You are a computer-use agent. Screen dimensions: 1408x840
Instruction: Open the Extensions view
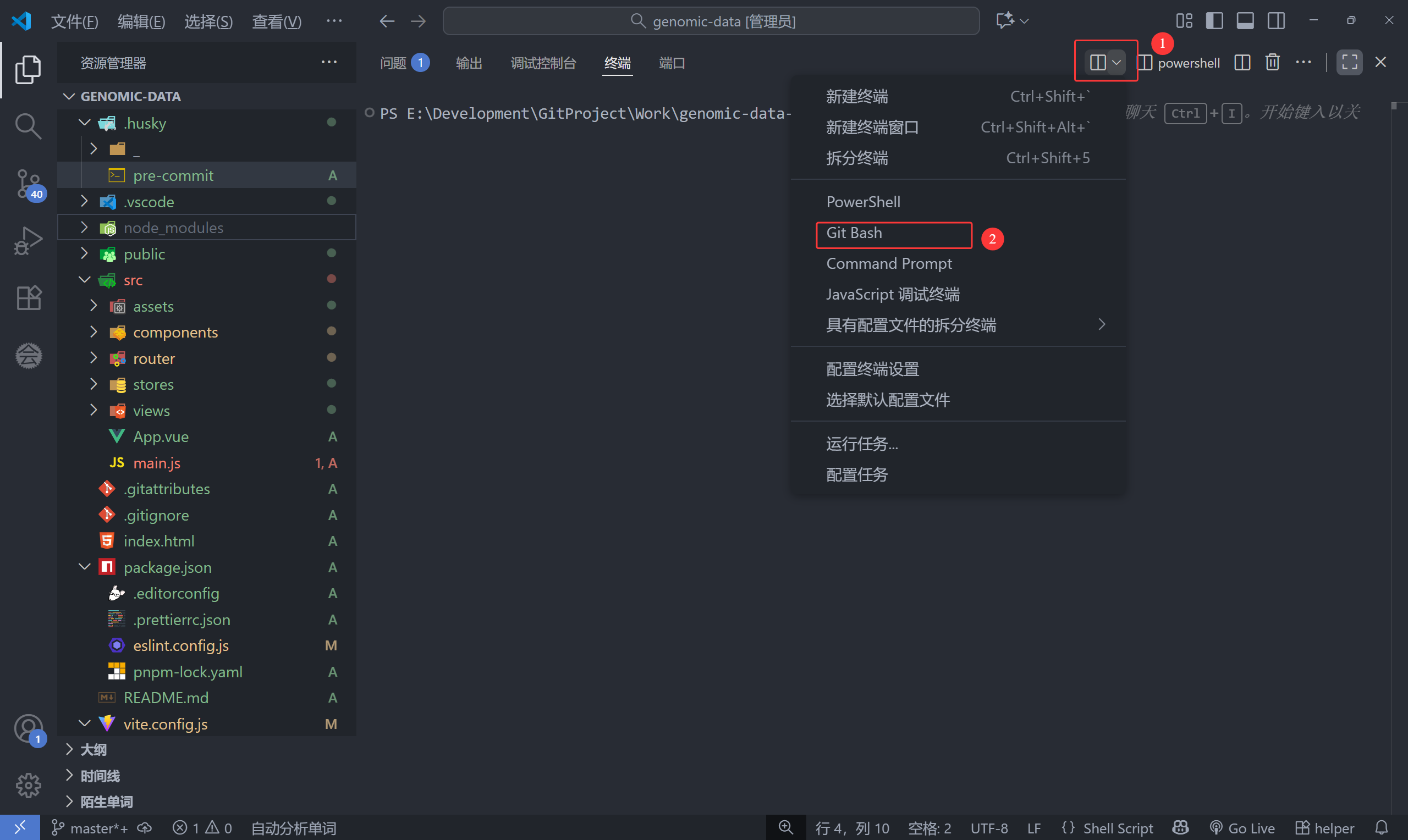coord(28,298)
